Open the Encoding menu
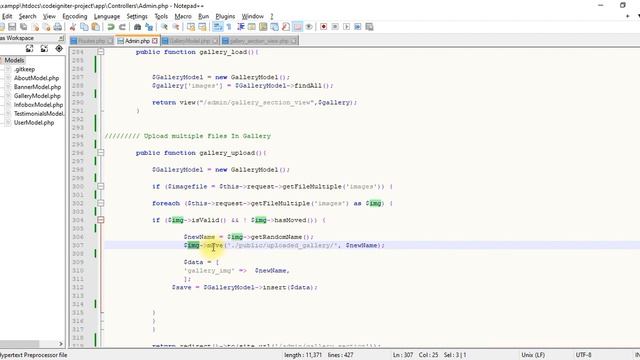Screen dimensions: 640x360 tap(75, 16)
